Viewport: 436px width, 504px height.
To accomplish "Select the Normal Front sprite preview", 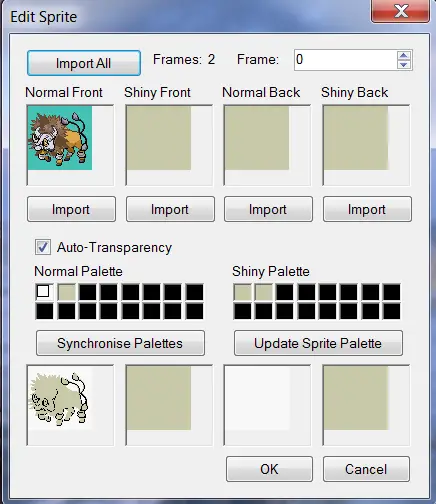I will pyautogui.click(x=70, y=145).
